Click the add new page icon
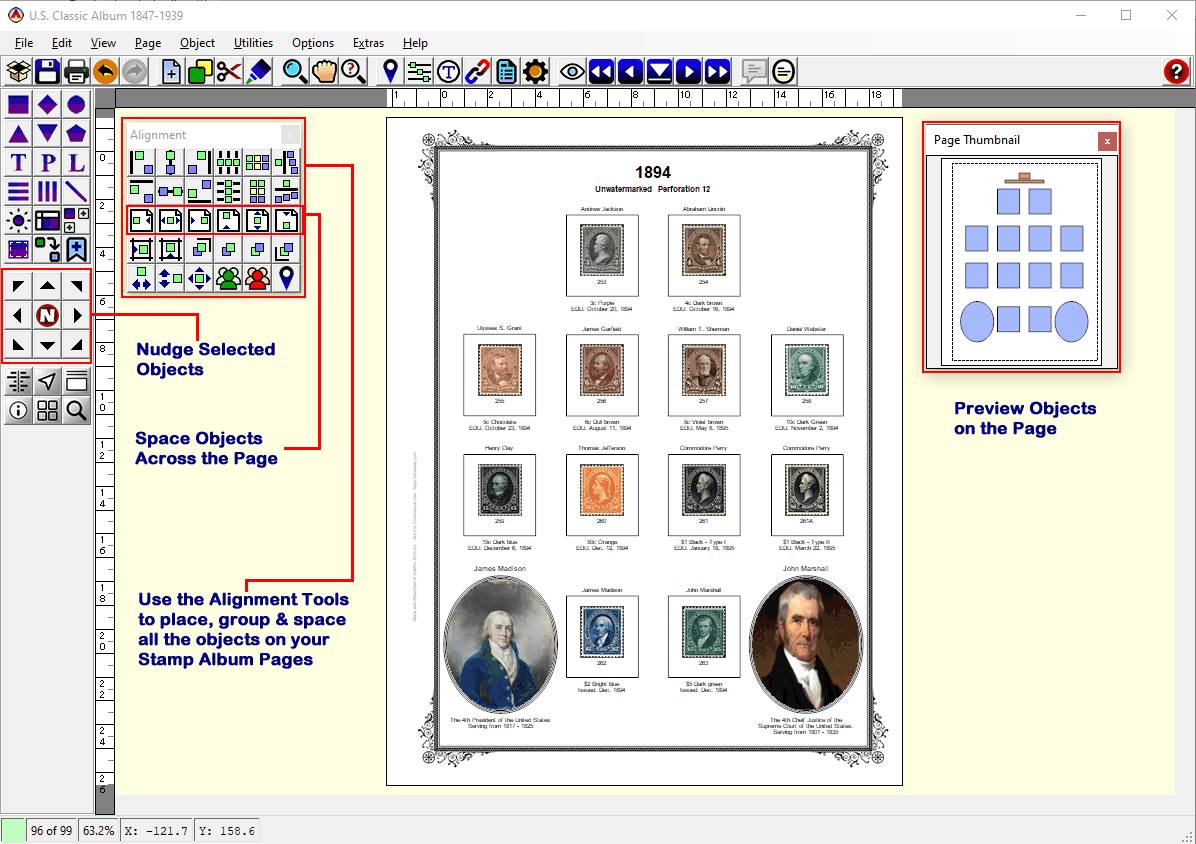This screenshot has width=1196, height=844. [171, 72]
